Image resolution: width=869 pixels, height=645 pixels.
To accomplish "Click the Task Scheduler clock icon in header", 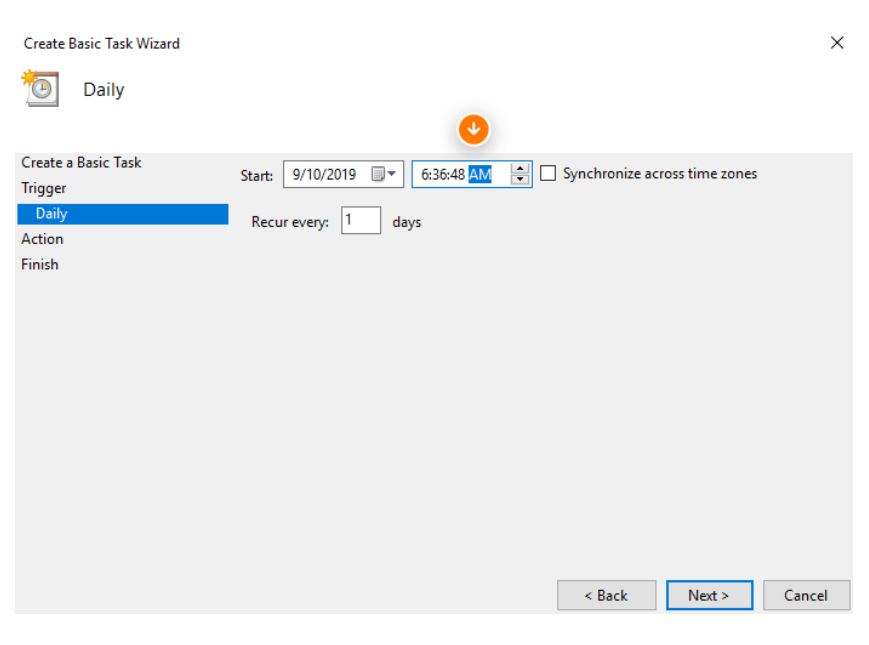I will tap(40, 89).
